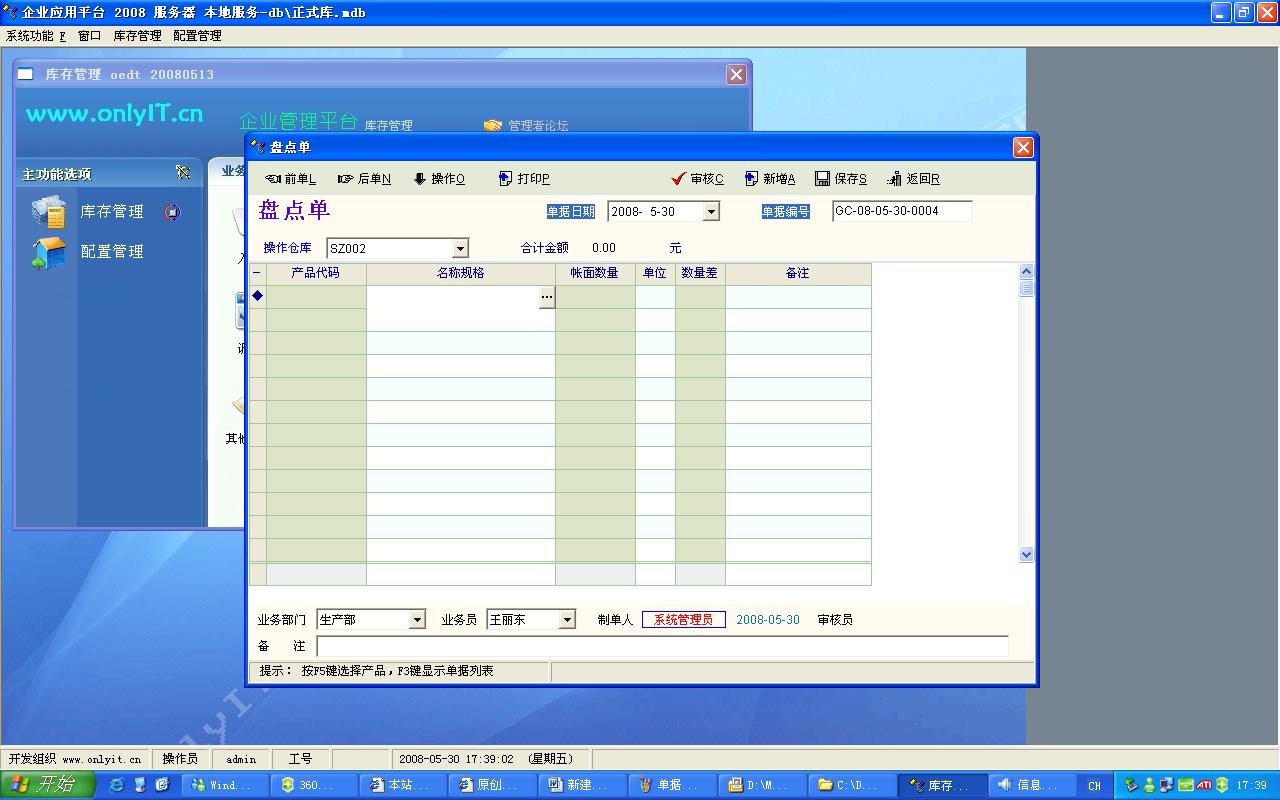Click the 返回 return icon
Screen dimensions: 1280x800
895,179
